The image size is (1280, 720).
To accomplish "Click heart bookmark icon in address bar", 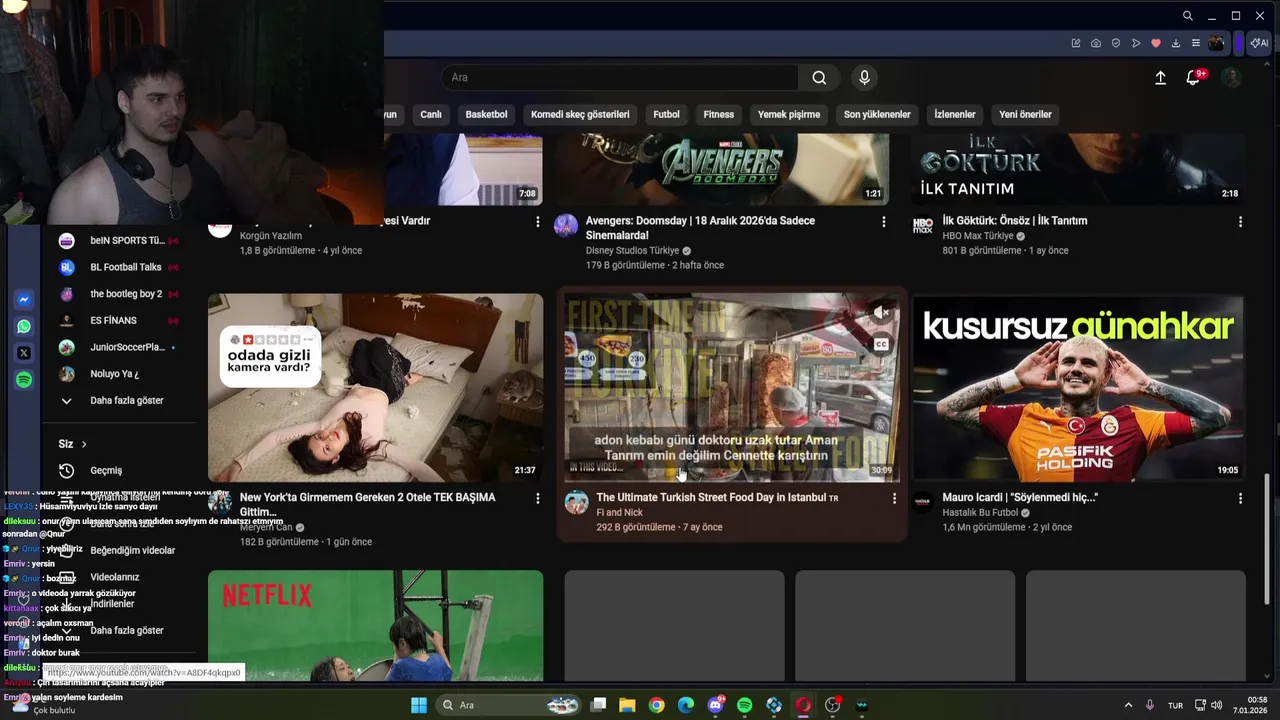I will point(1156,43).
